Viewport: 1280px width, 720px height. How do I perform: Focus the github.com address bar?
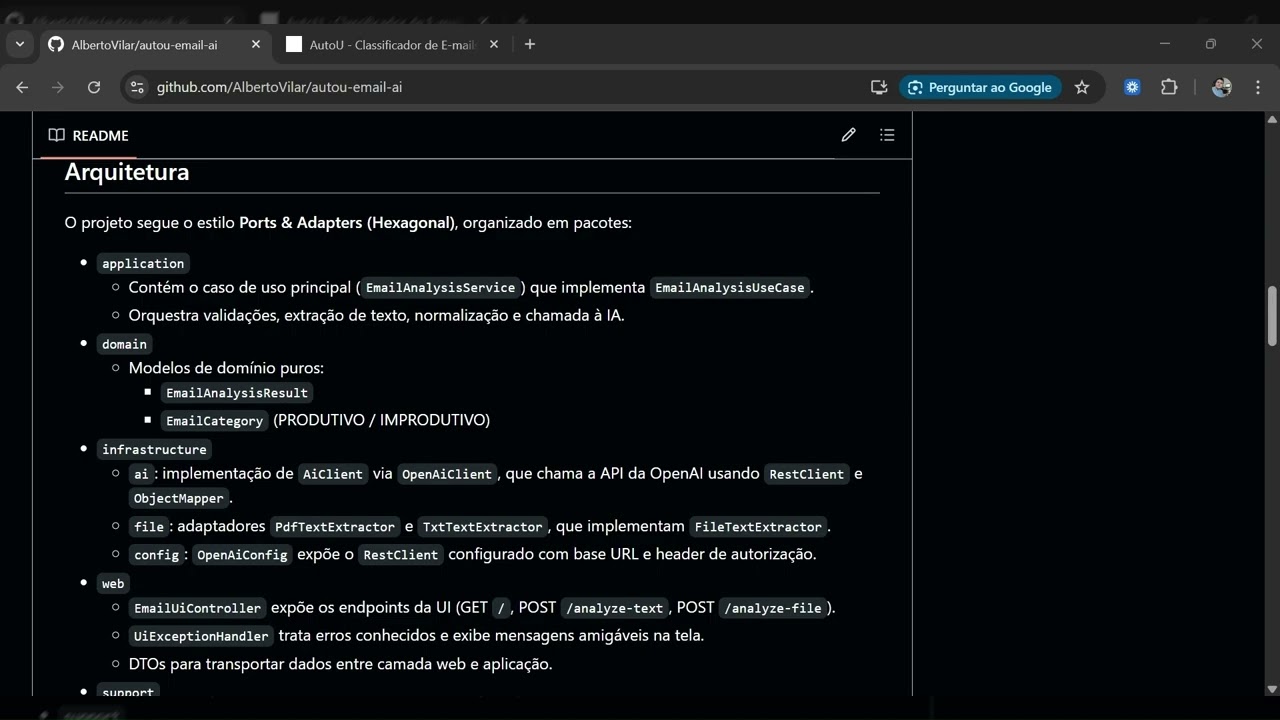[500, 87]
